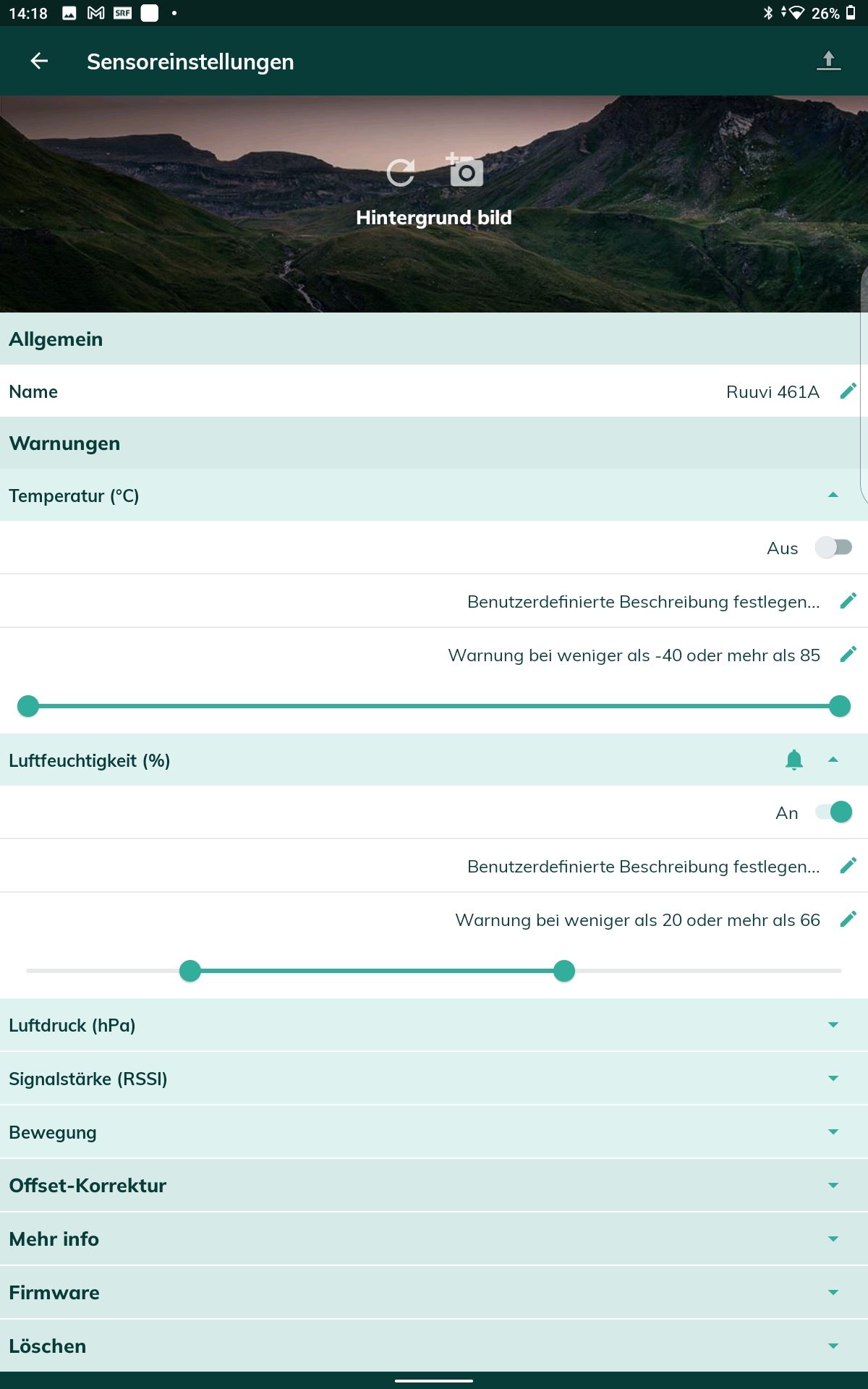Tap Bluetooth icon in status bar

pos(768,13)
